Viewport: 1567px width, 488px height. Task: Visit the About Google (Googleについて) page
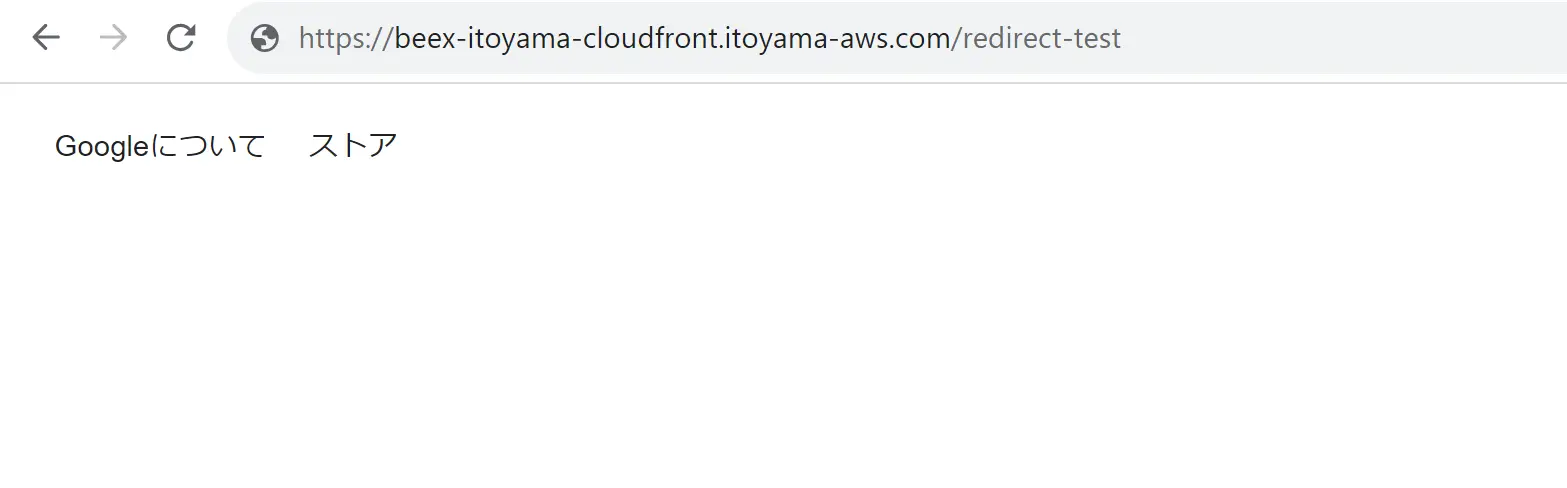[x=160, y=146]
